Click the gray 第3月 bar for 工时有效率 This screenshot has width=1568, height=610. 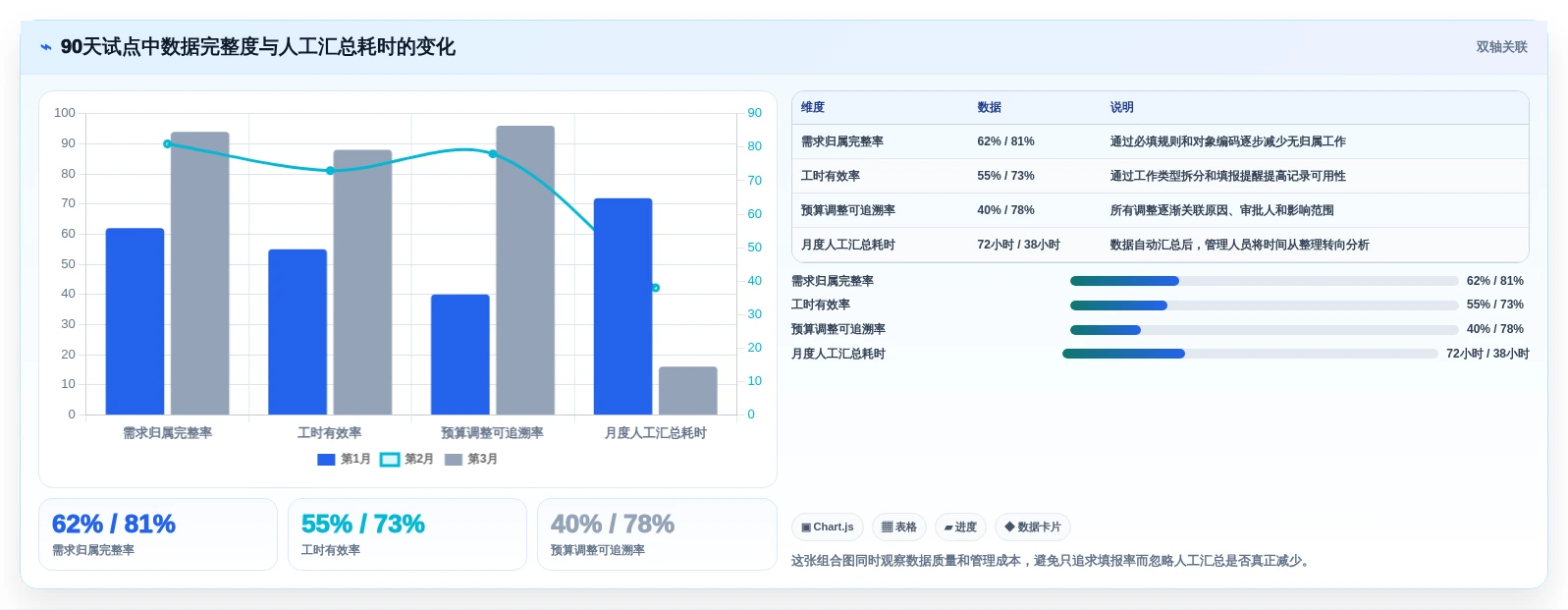(362, 282)
